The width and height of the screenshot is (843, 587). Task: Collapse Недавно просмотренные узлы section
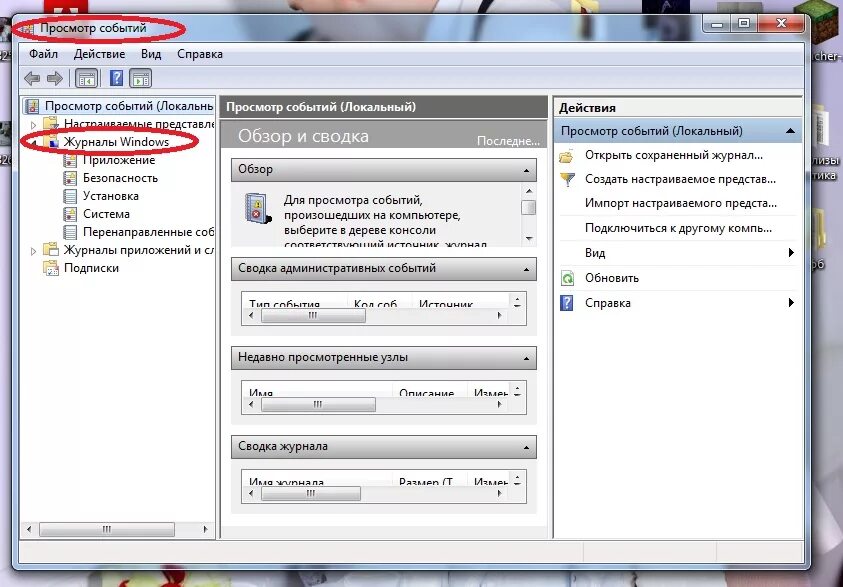click(526, 359)
